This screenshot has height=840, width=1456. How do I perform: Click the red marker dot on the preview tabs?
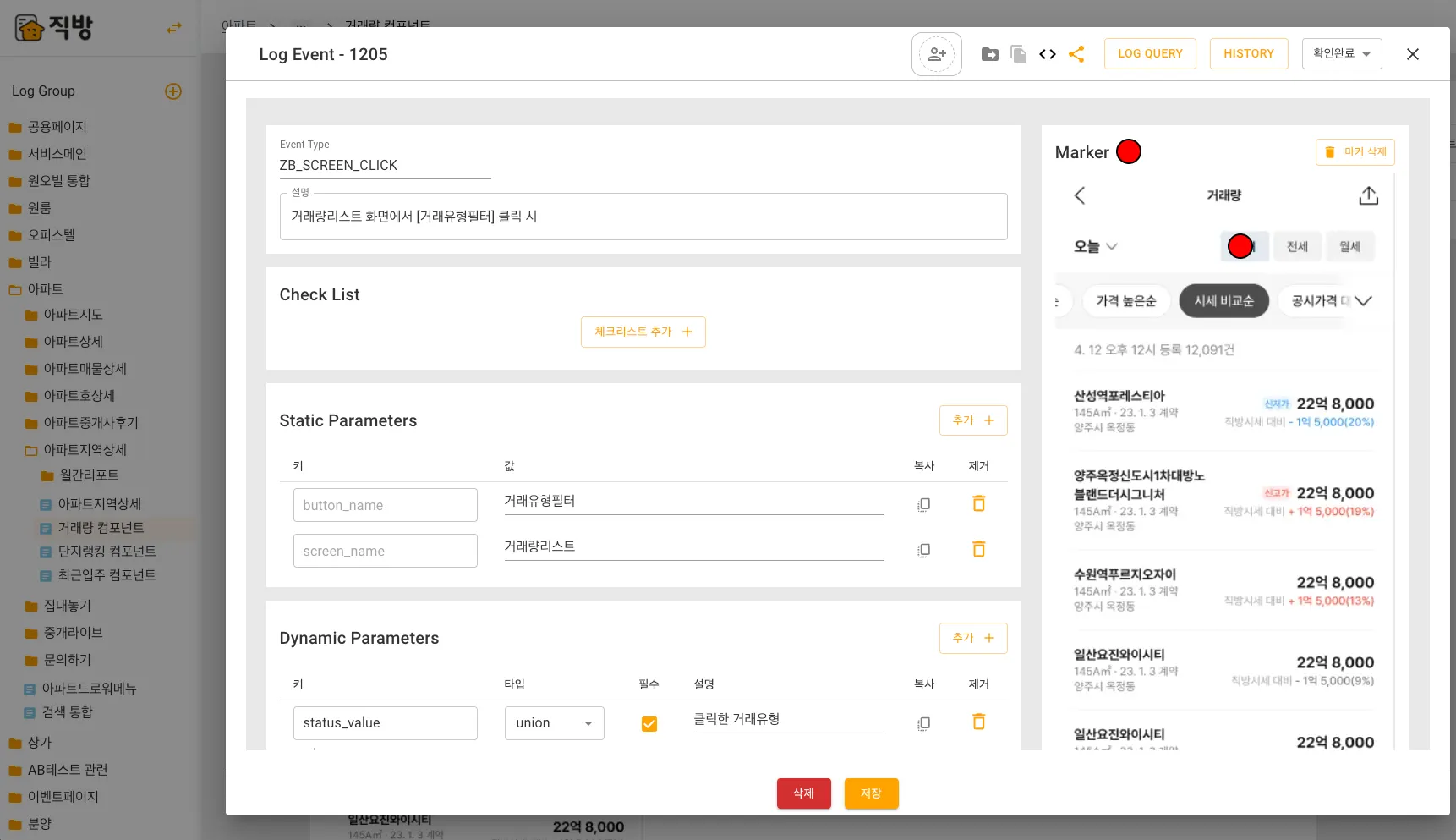(x=1240, y=246)
